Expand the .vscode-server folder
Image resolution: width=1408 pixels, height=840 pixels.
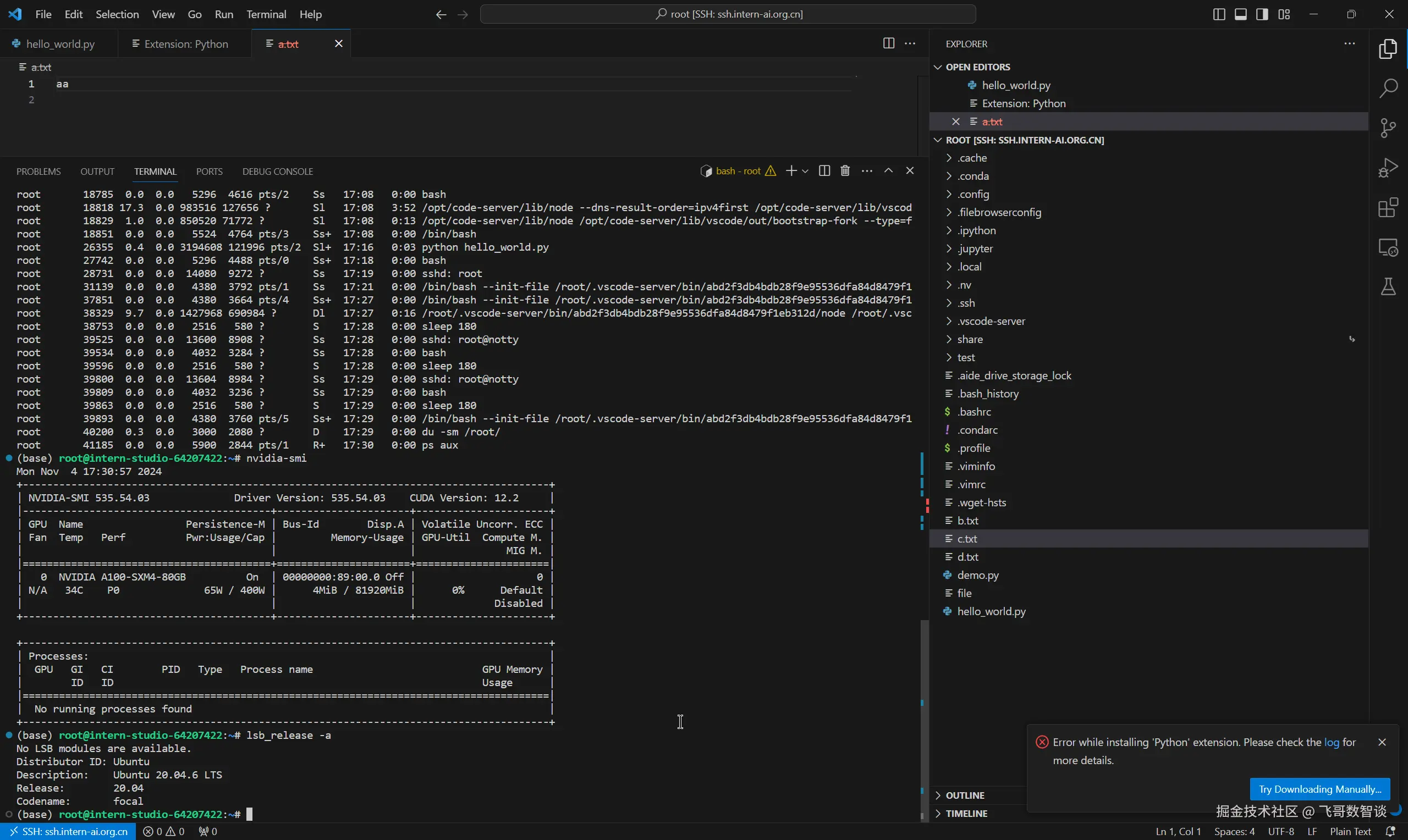[x=991, y=321]
